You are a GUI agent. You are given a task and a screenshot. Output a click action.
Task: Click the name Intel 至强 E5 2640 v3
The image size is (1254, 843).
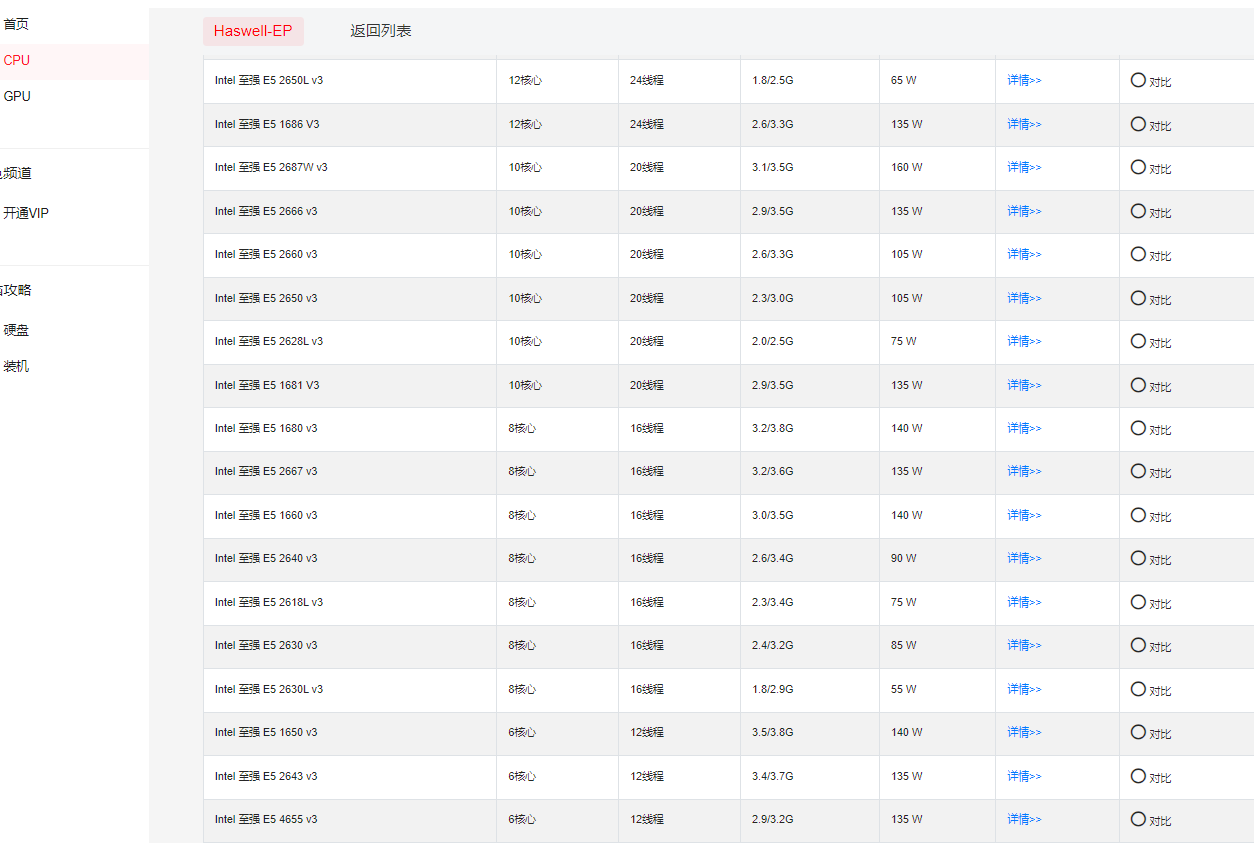point(266,558)
